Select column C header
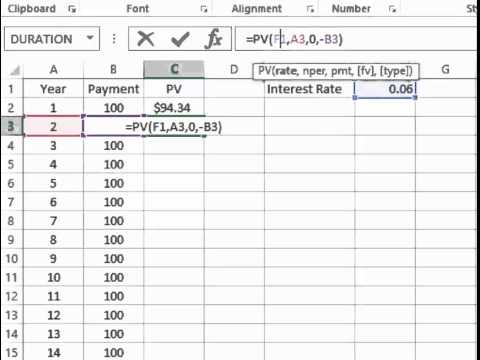This screenshot has height=360, width=480. (x=174, y=69)
